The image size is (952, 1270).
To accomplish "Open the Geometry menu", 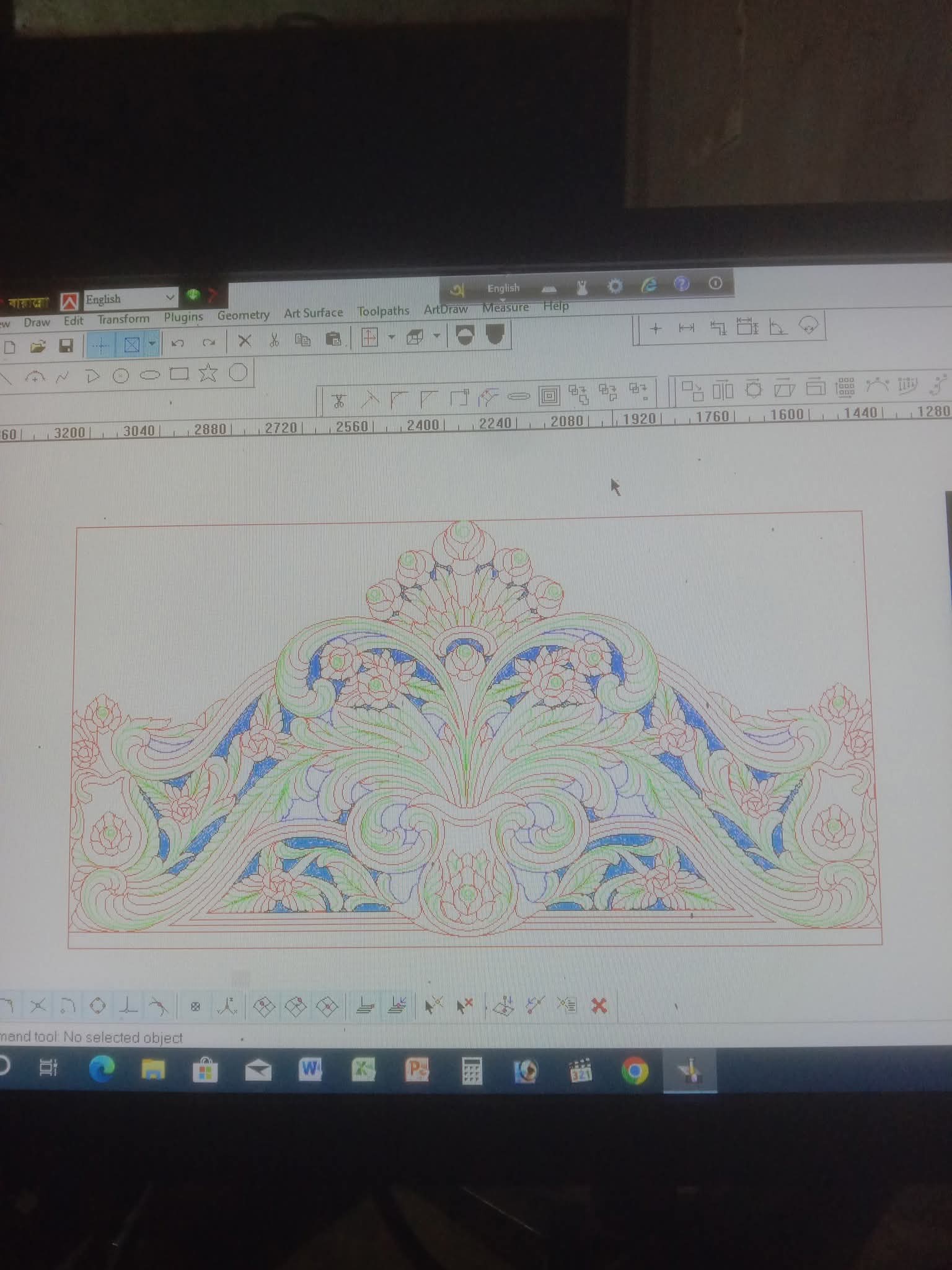I will [x=243, y=315].
